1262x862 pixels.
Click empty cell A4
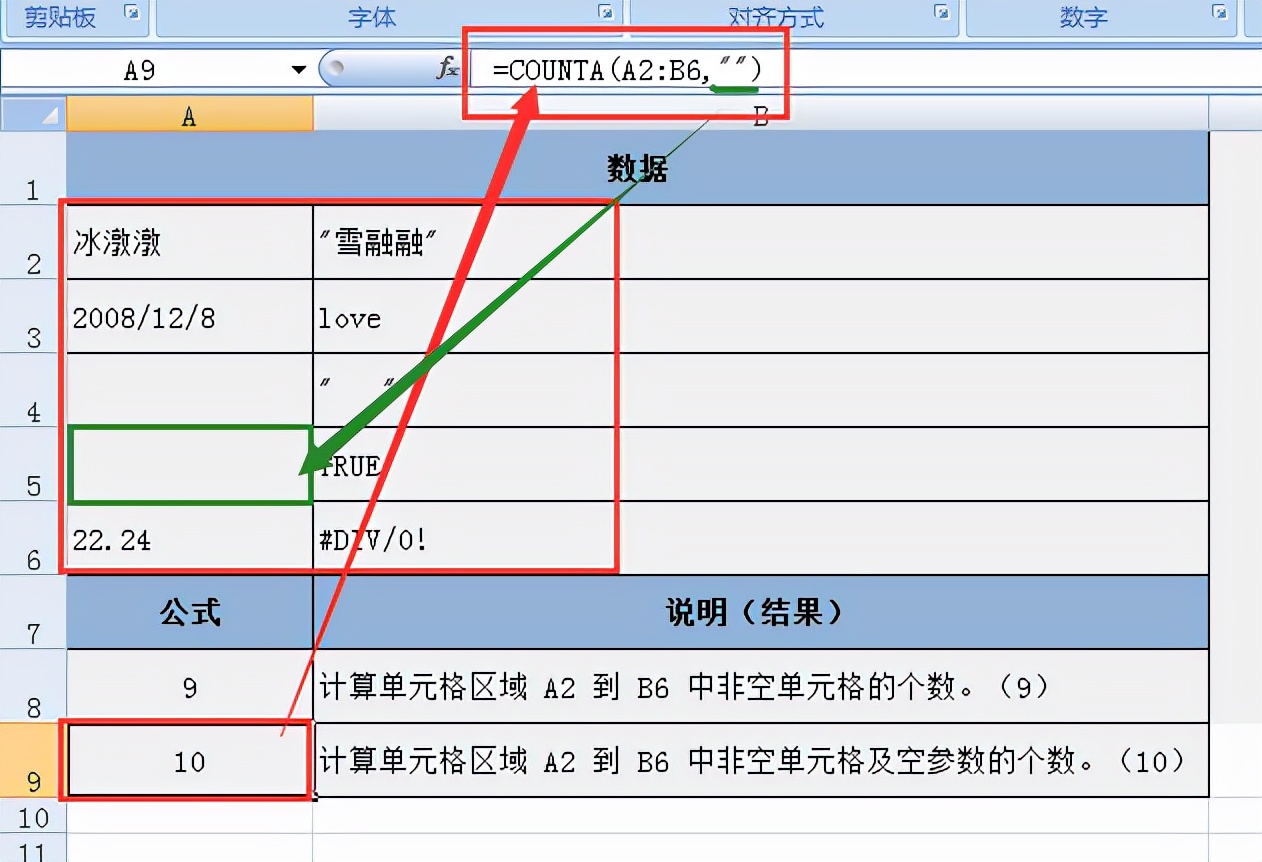[190, 390]
